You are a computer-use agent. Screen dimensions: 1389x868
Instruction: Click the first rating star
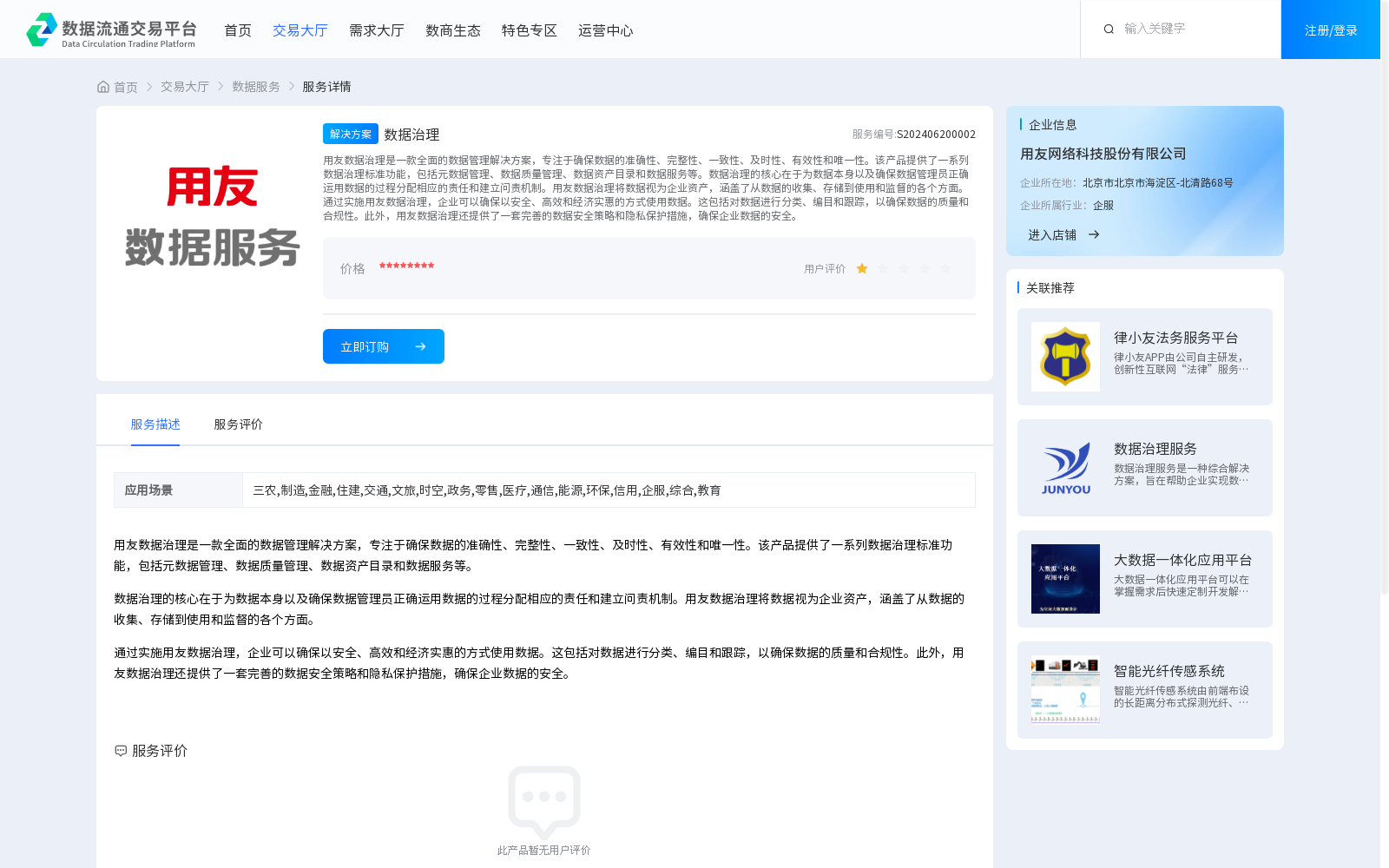862,268
